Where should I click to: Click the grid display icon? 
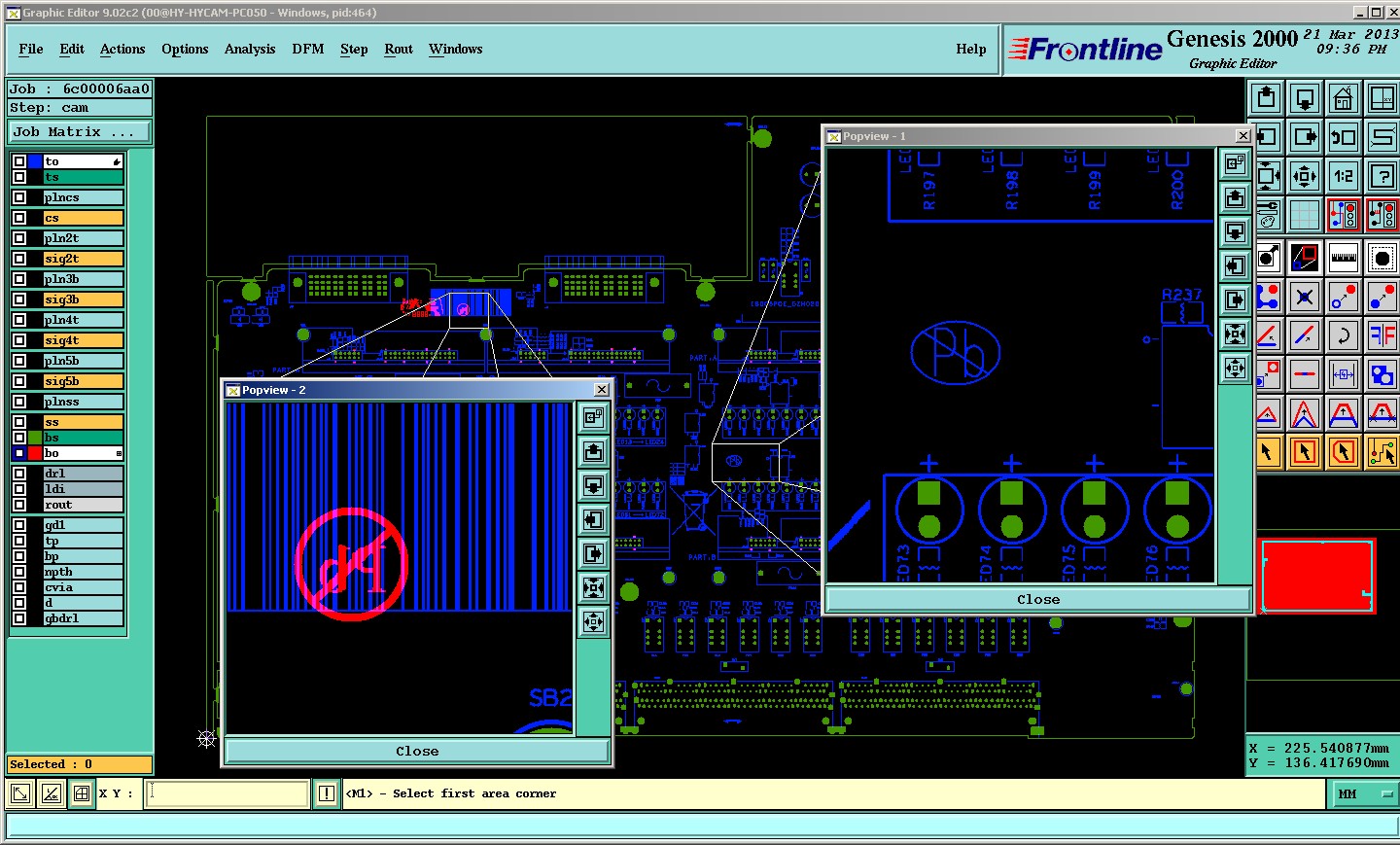[x=1305, y=215]
